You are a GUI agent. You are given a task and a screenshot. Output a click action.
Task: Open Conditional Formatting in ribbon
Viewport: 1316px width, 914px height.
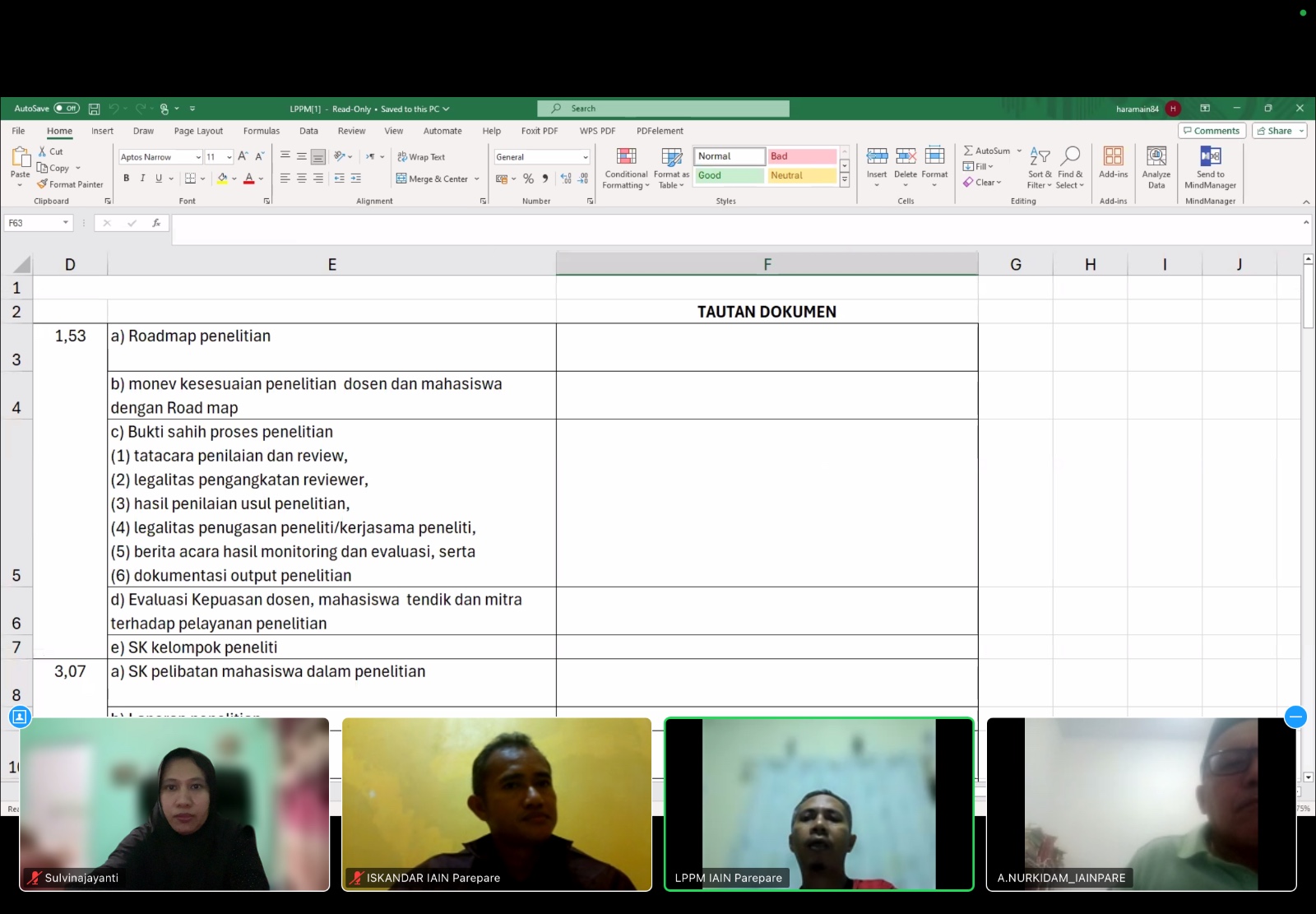pyautogui.click(x=626, y=168)
